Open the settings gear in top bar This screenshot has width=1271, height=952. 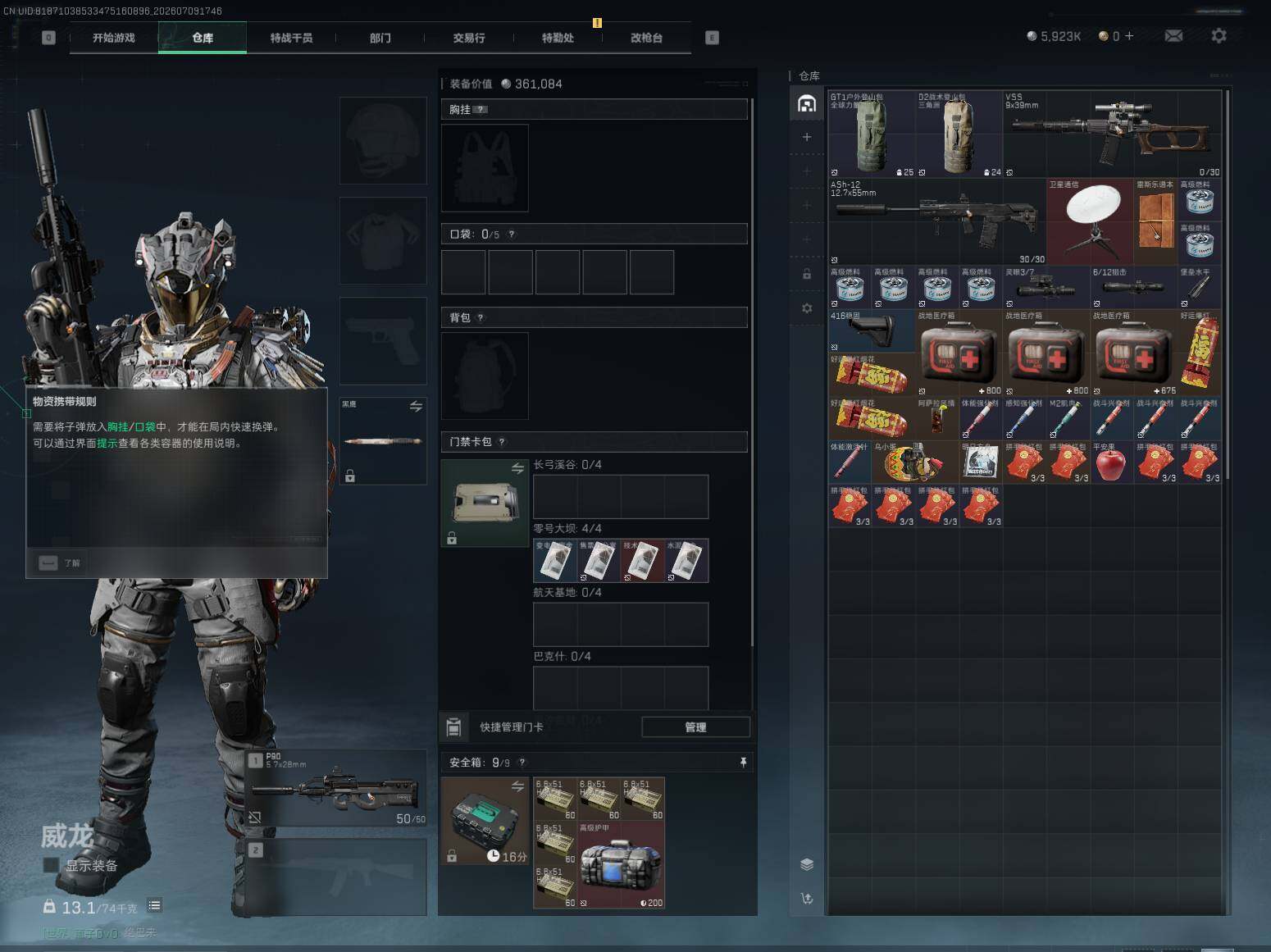[1219, 36]
